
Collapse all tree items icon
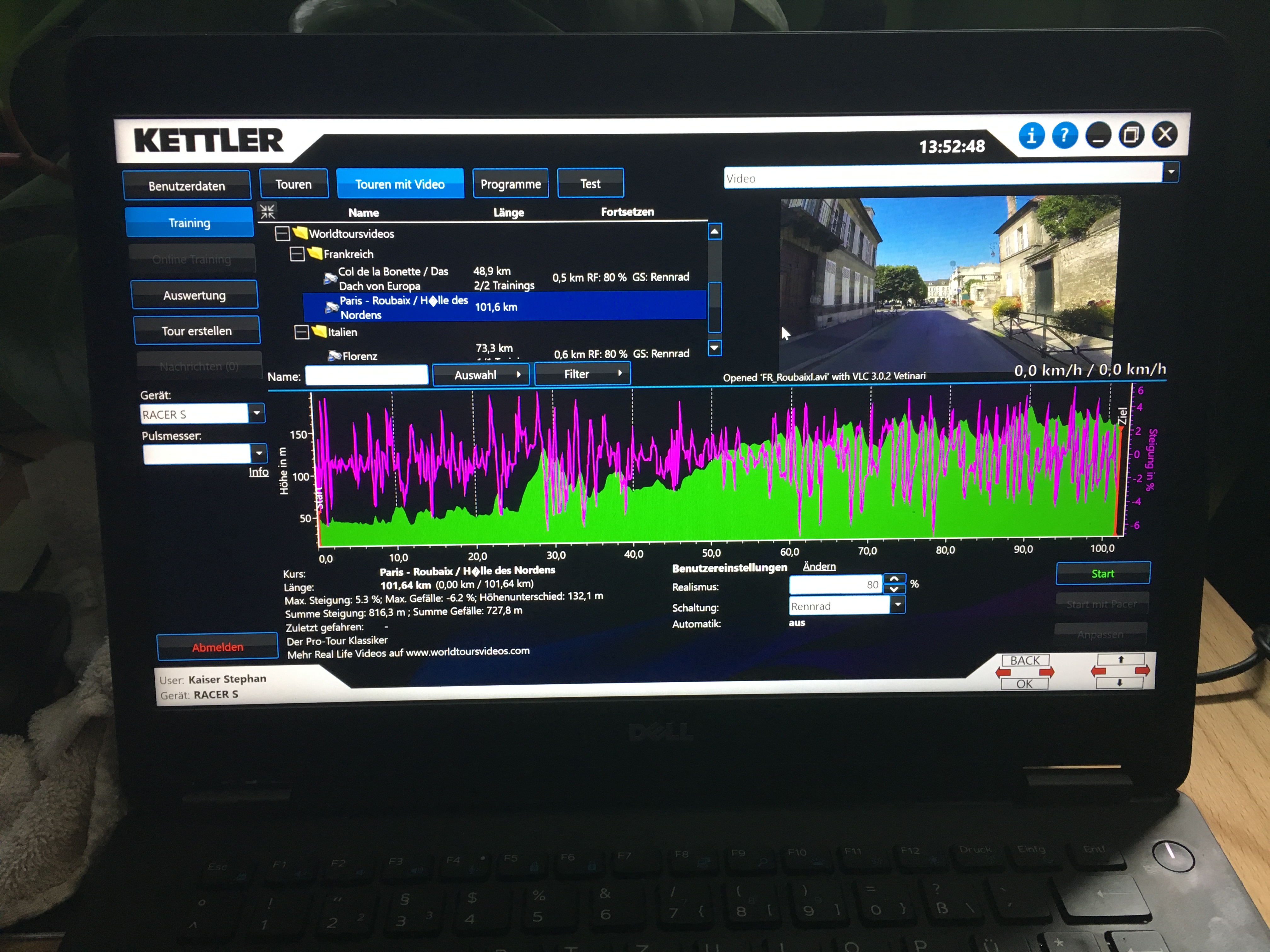point(267,211)
